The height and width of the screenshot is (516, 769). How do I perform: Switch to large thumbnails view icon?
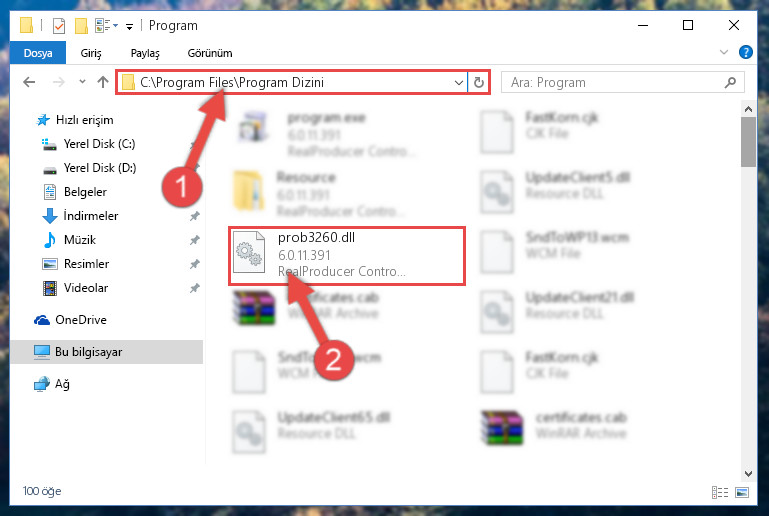tap(742, 492)
